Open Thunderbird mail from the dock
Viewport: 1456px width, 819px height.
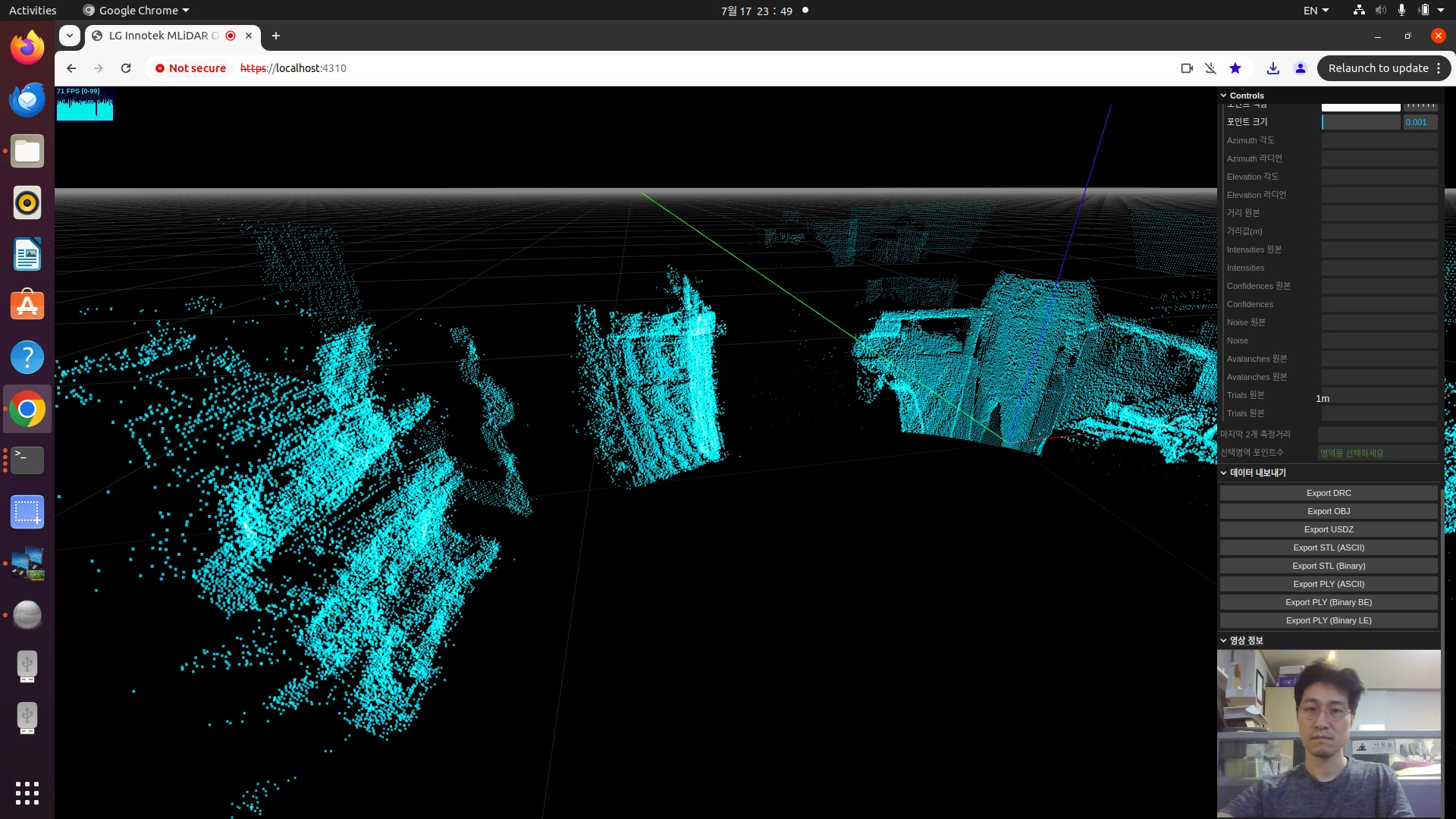pos(27,99)
